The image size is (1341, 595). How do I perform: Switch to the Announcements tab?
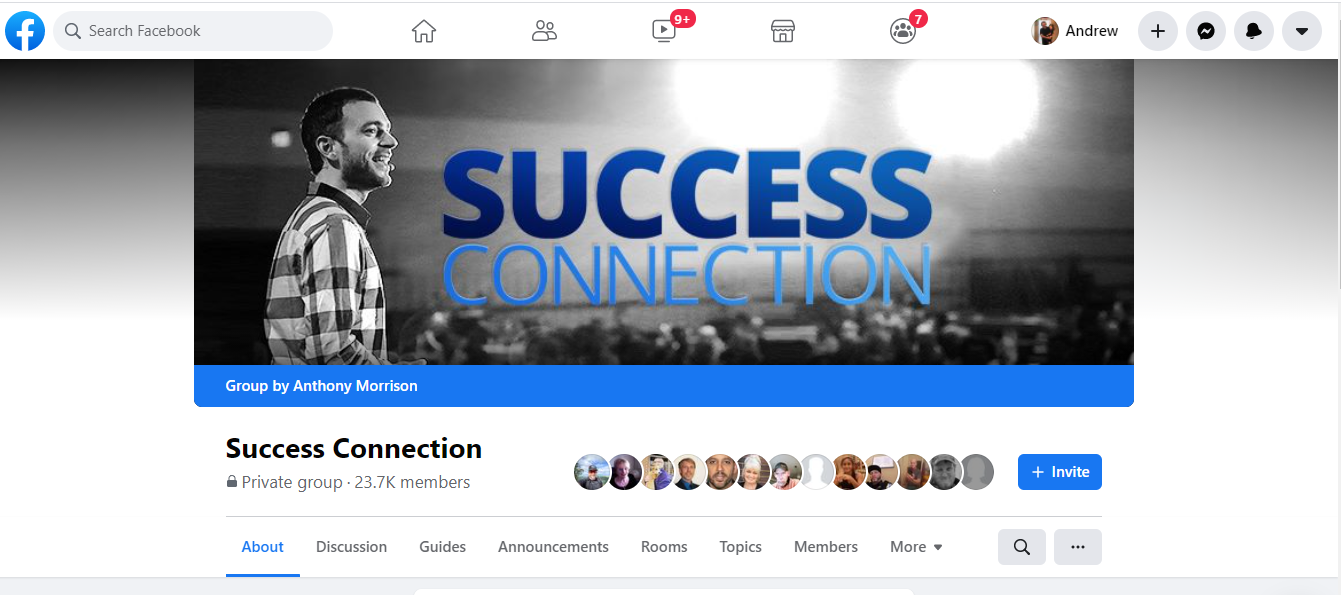553,547
